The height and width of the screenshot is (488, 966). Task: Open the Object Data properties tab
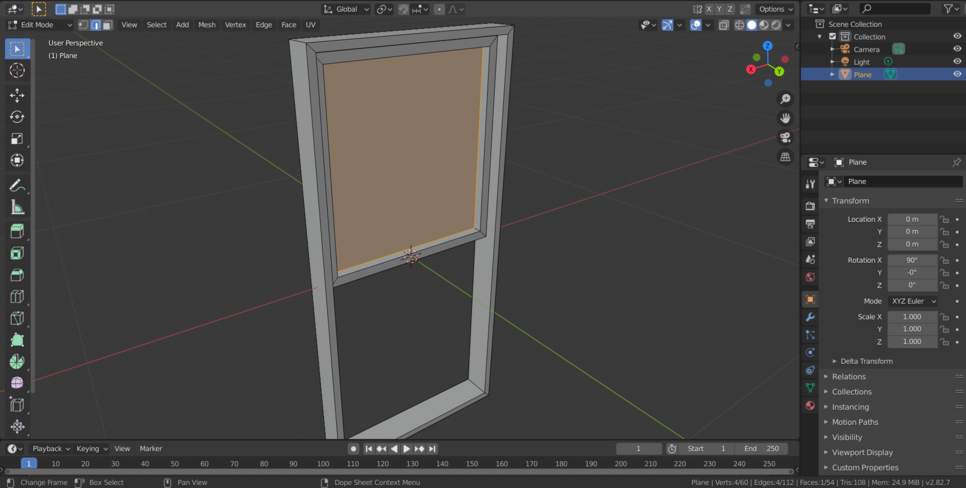tap(810, 388)
